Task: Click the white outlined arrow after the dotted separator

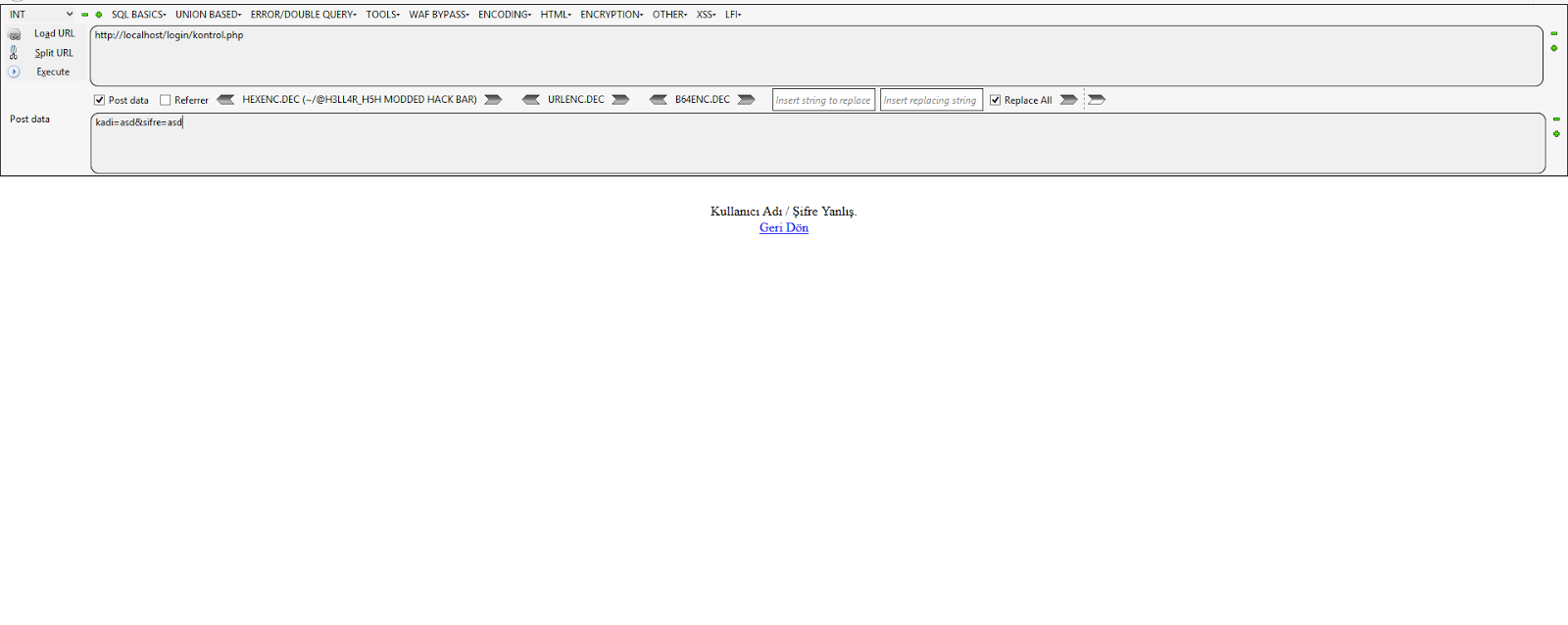Action: [1097, 100]
